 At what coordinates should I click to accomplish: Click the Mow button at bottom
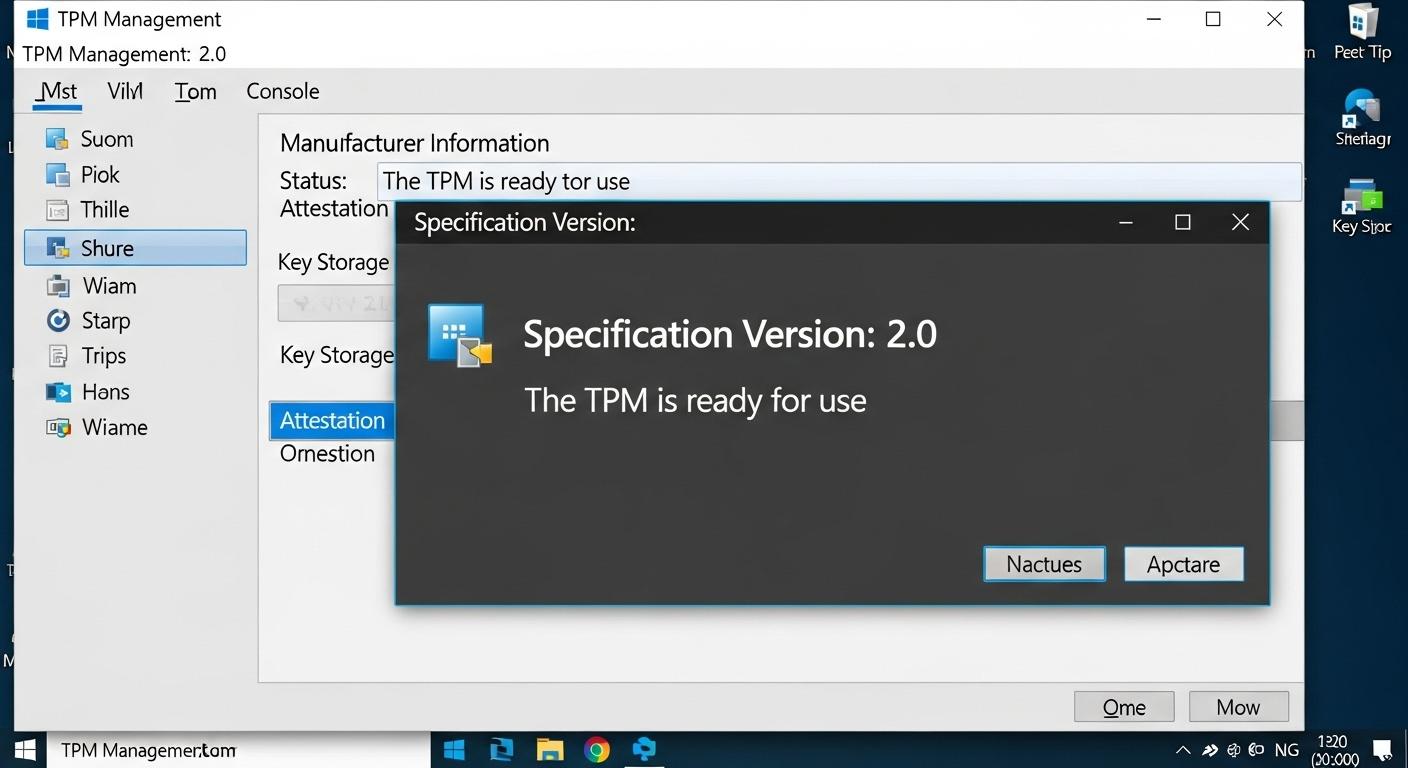tap(1238, 707)
